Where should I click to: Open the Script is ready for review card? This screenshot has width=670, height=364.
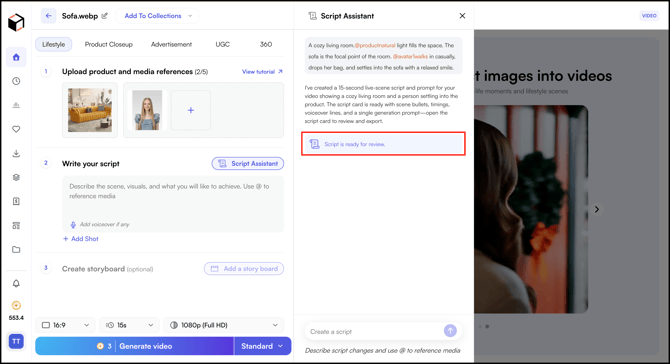[383, 144]
